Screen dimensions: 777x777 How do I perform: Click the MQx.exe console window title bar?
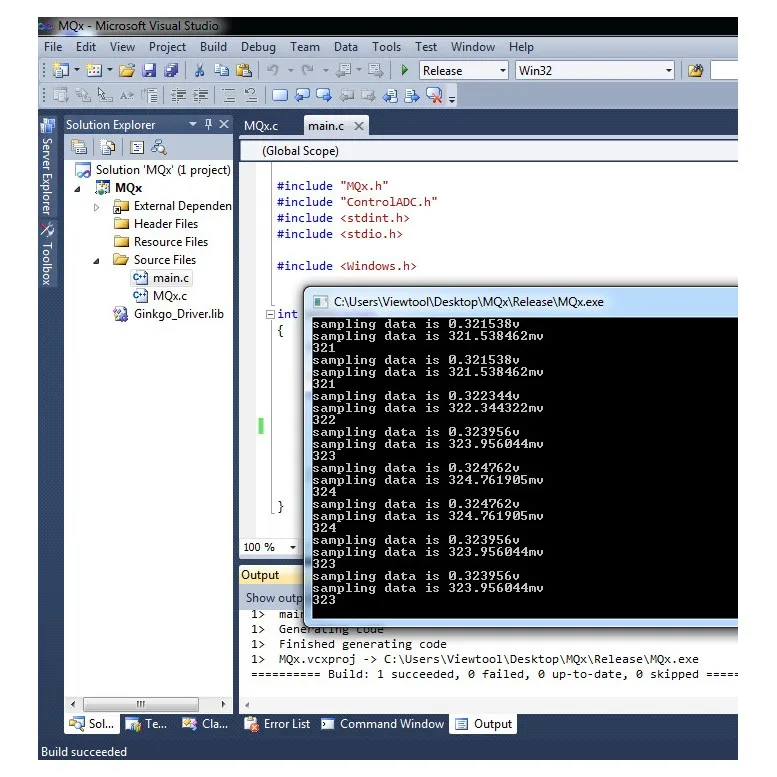coord(522,302)
